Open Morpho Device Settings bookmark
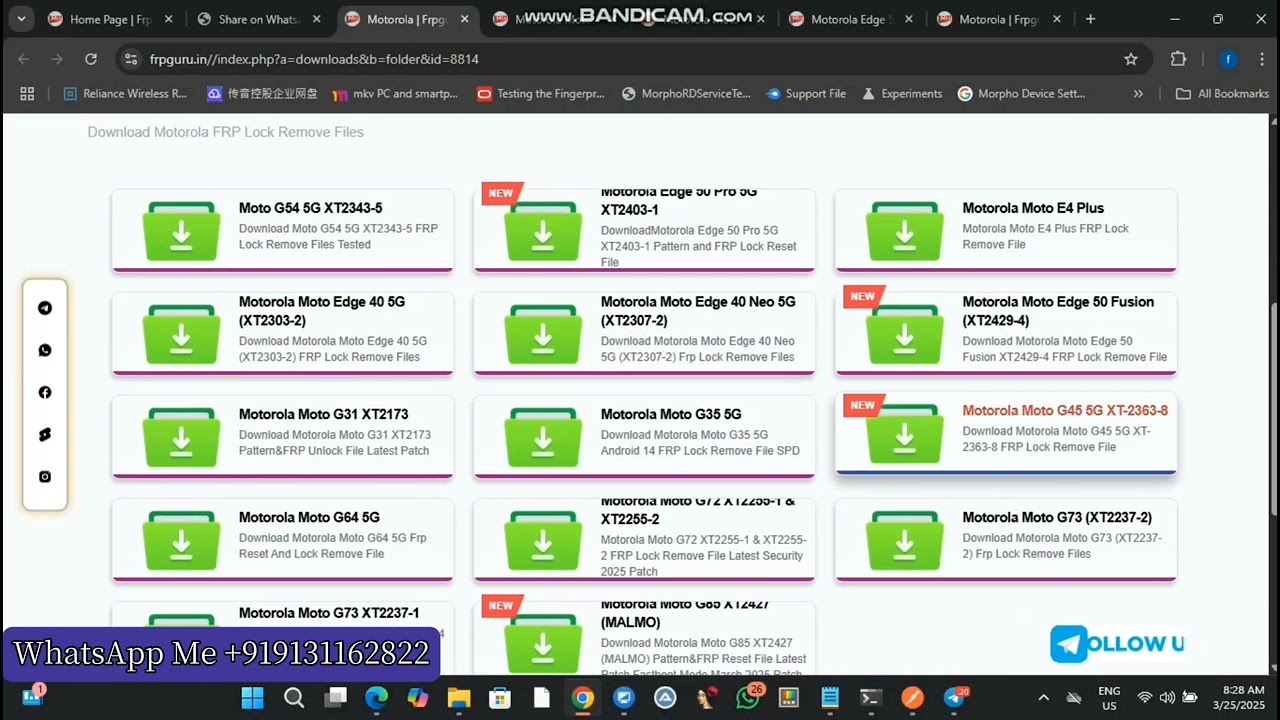This screenshot has height=720, width=1280. click(x=1022, y=93)
